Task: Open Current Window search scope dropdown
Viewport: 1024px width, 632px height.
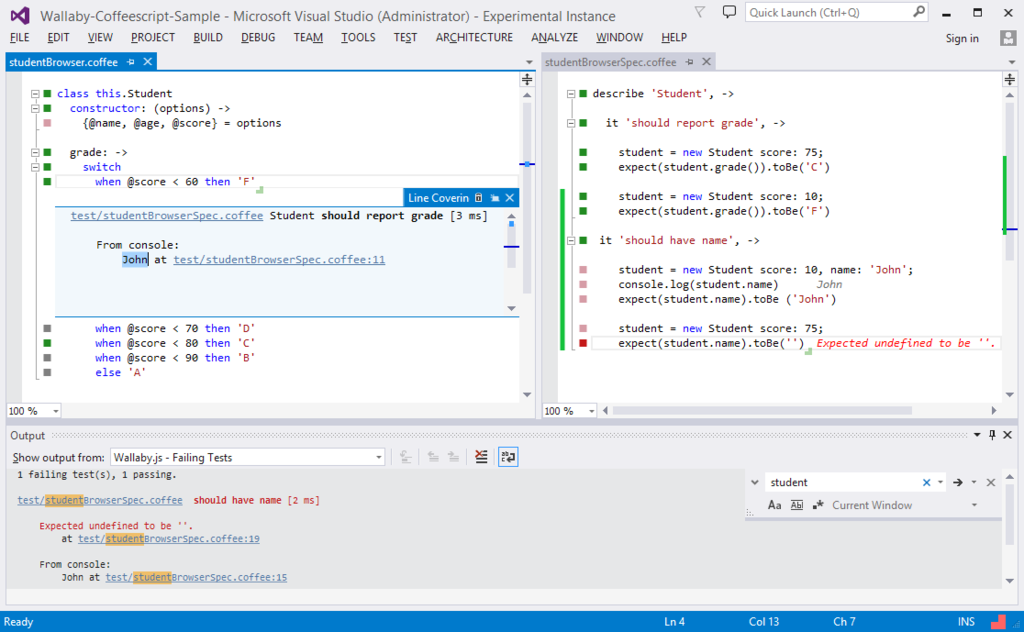Action: [x=974, y=505]
